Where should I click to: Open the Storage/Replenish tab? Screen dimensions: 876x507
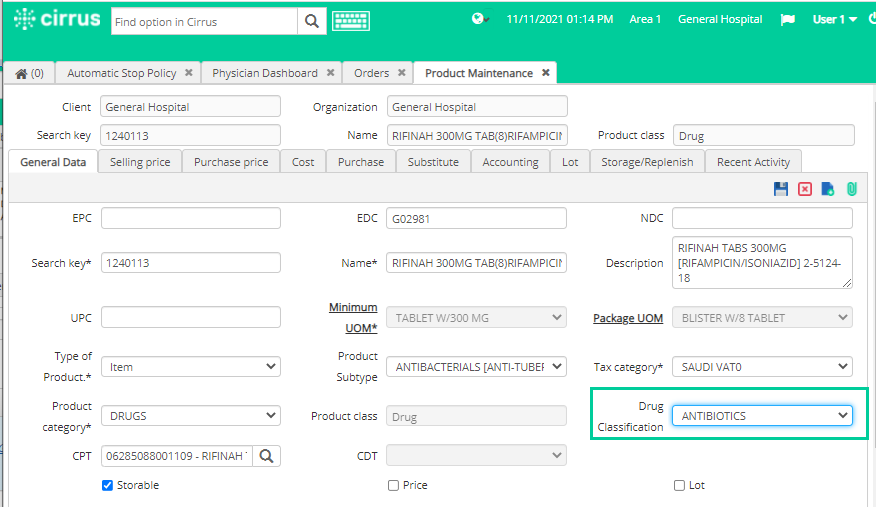647,162
